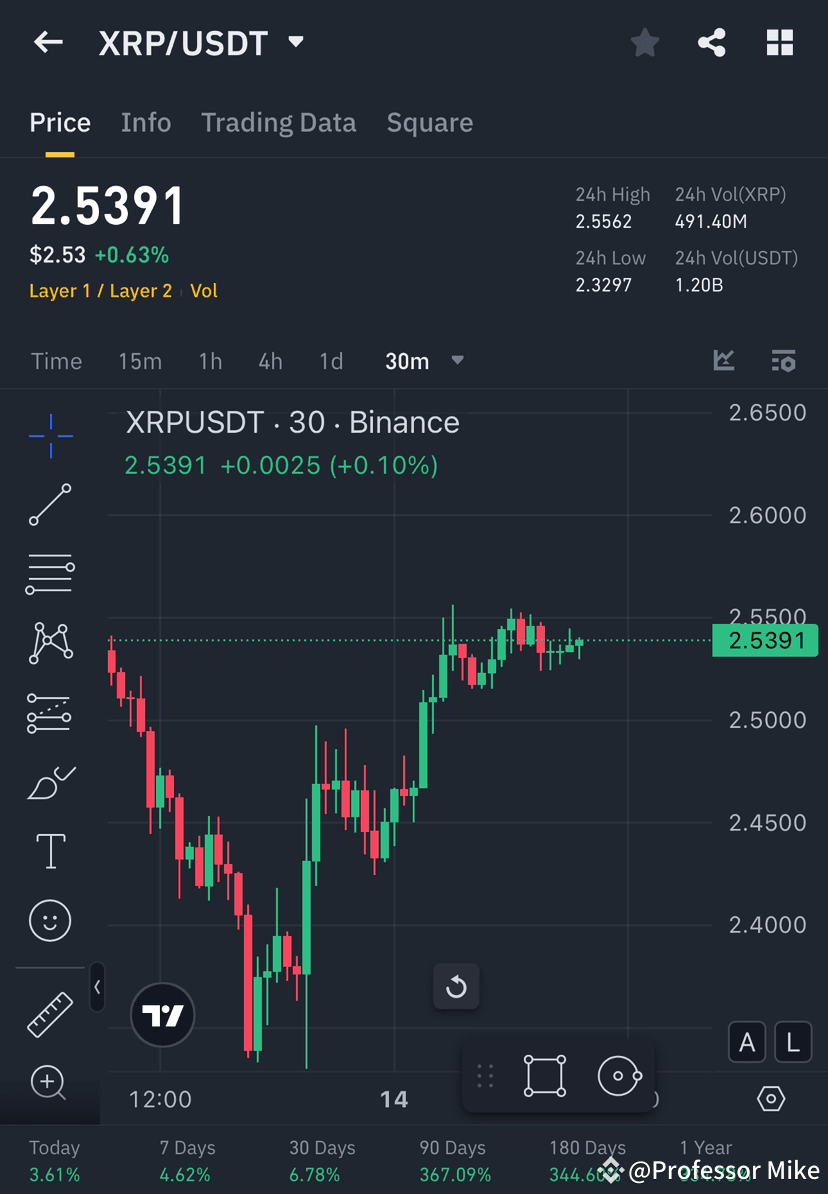The height and width of the screenshot is (1194, 828).
Task: Share the XRP/USDT chart
Action: tap(712, 42)
